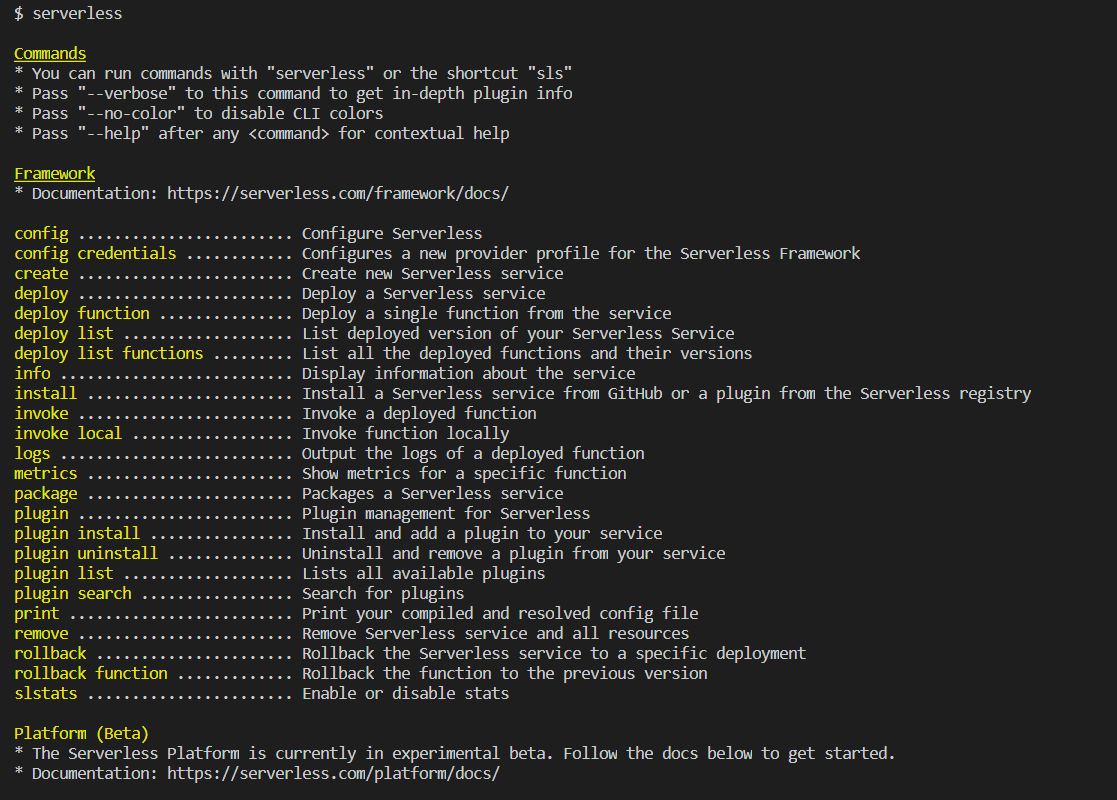The height and width of the screenshot is (800, 1117).
Task: Click "Rollback the function to the previous version"
Action: 505,672
